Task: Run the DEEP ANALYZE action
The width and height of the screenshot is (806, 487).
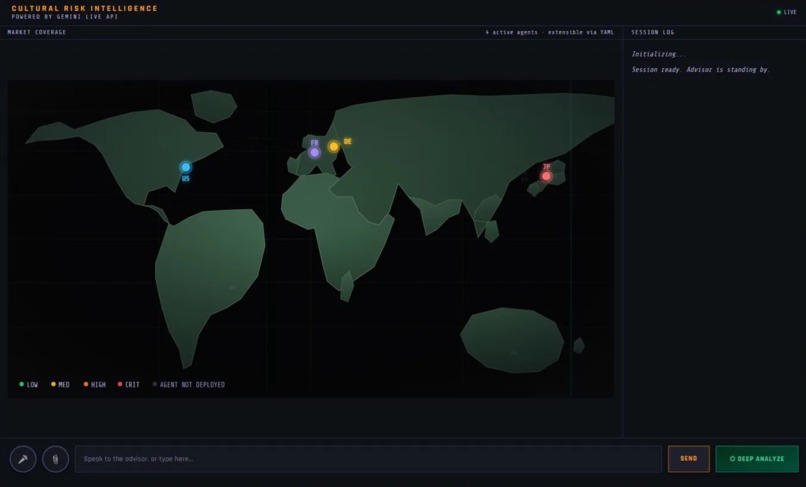Action: pyautogui.click(x=757, y=459)
